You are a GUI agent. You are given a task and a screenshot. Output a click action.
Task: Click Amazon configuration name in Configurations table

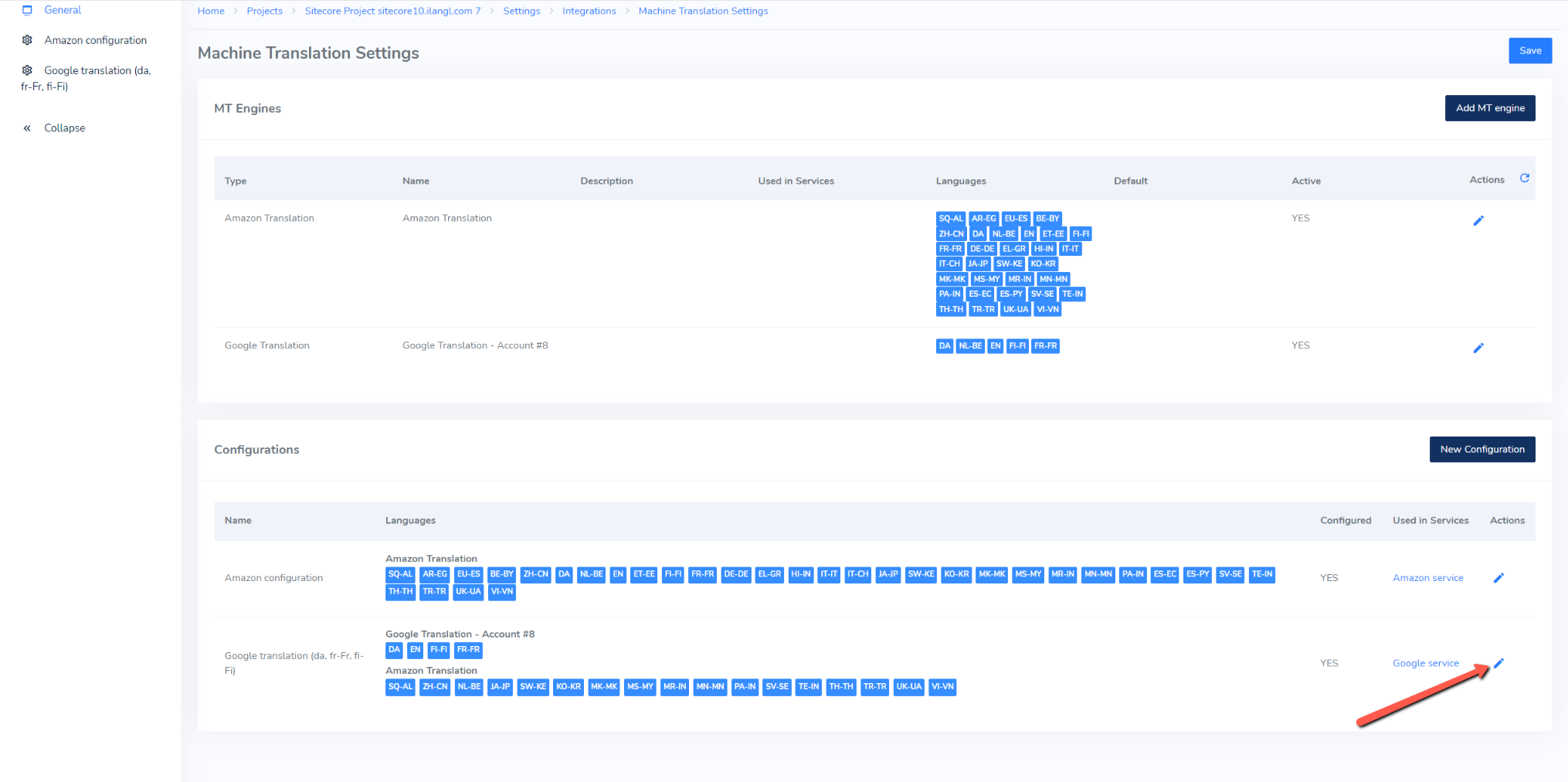pyautogui.click(x=273, y=578)
